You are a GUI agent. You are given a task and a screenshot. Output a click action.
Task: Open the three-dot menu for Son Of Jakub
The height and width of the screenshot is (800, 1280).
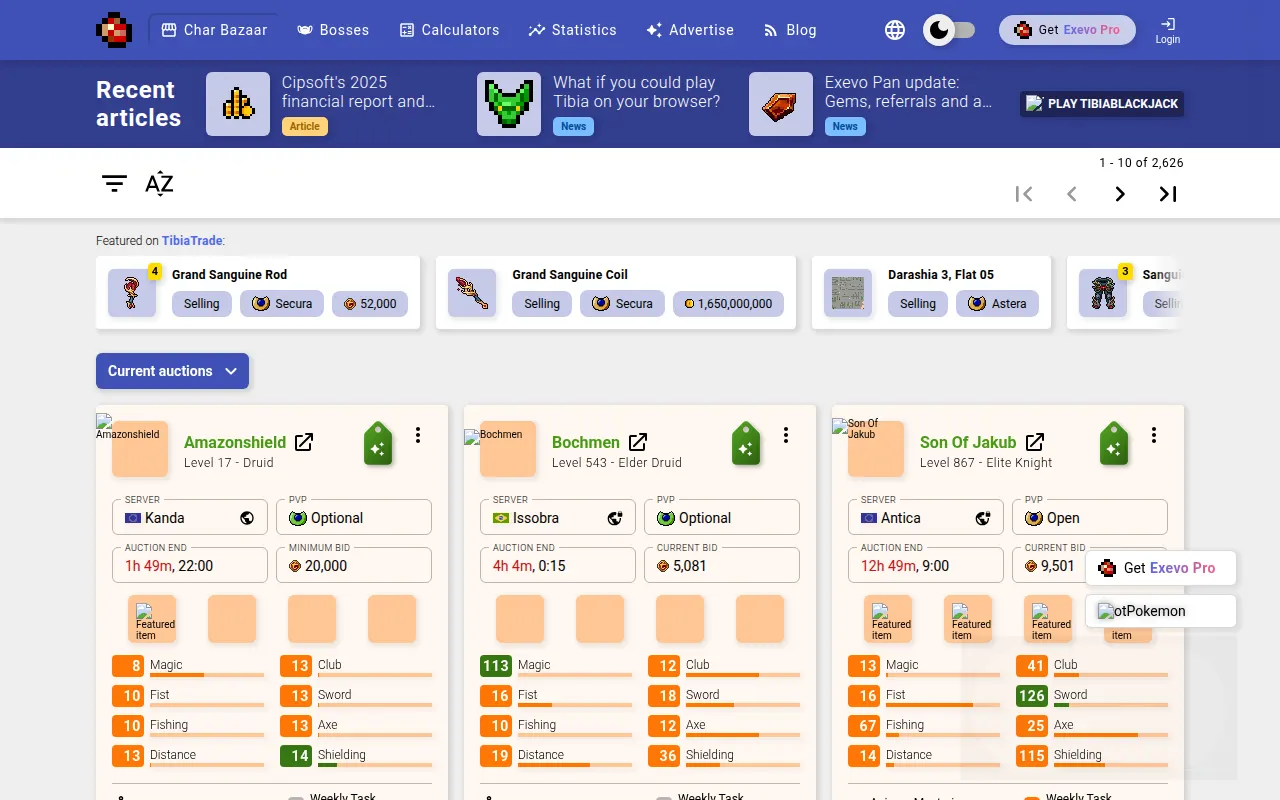click(1154, 435)
